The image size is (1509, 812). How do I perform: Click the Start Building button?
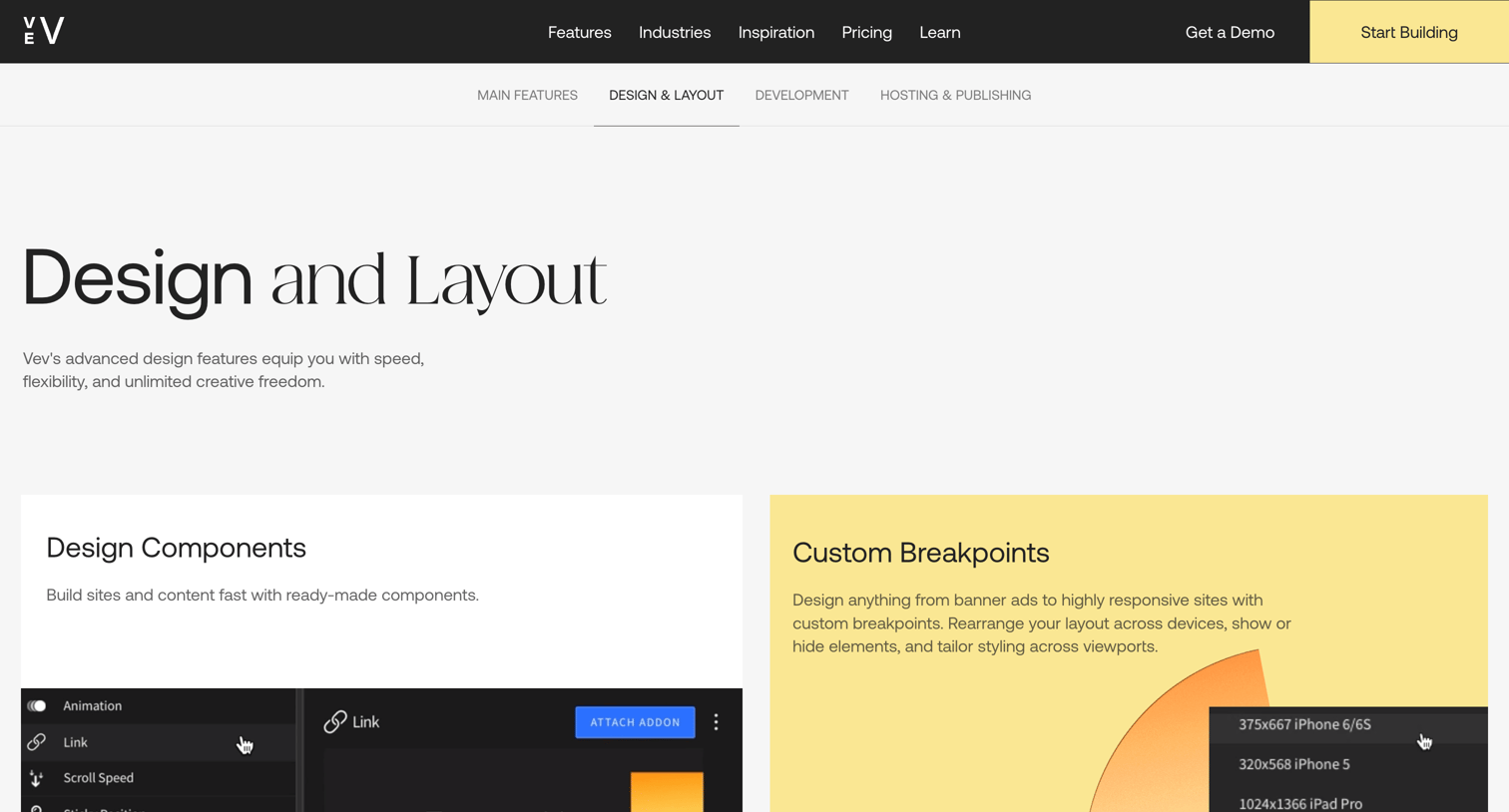click(1409, 32)
